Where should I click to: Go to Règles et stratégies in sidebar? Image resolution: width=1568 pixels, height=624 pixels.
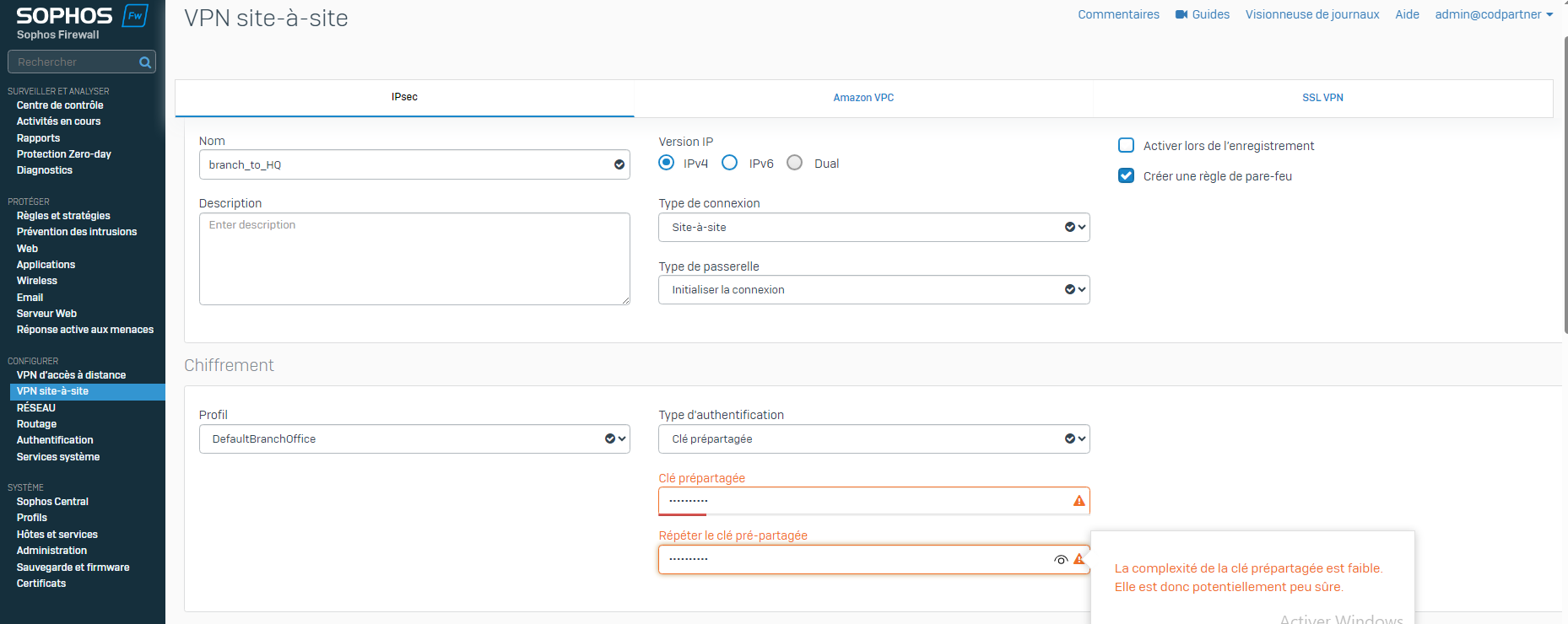[63, 216]
